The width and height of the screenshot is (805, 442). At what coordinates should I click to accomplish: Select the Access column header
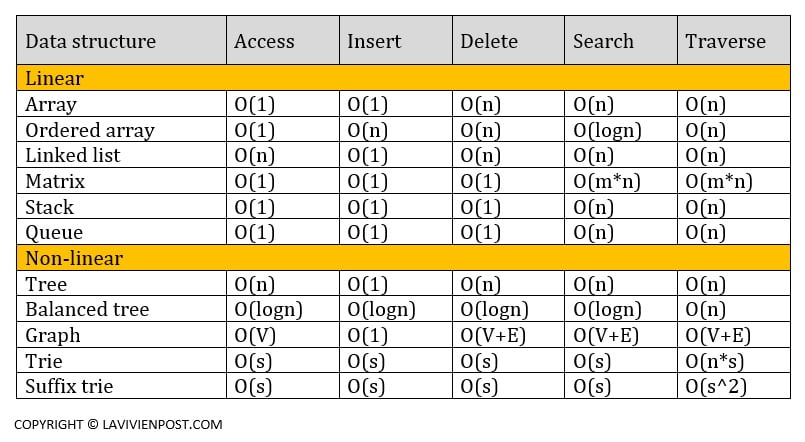coord(264,41)
